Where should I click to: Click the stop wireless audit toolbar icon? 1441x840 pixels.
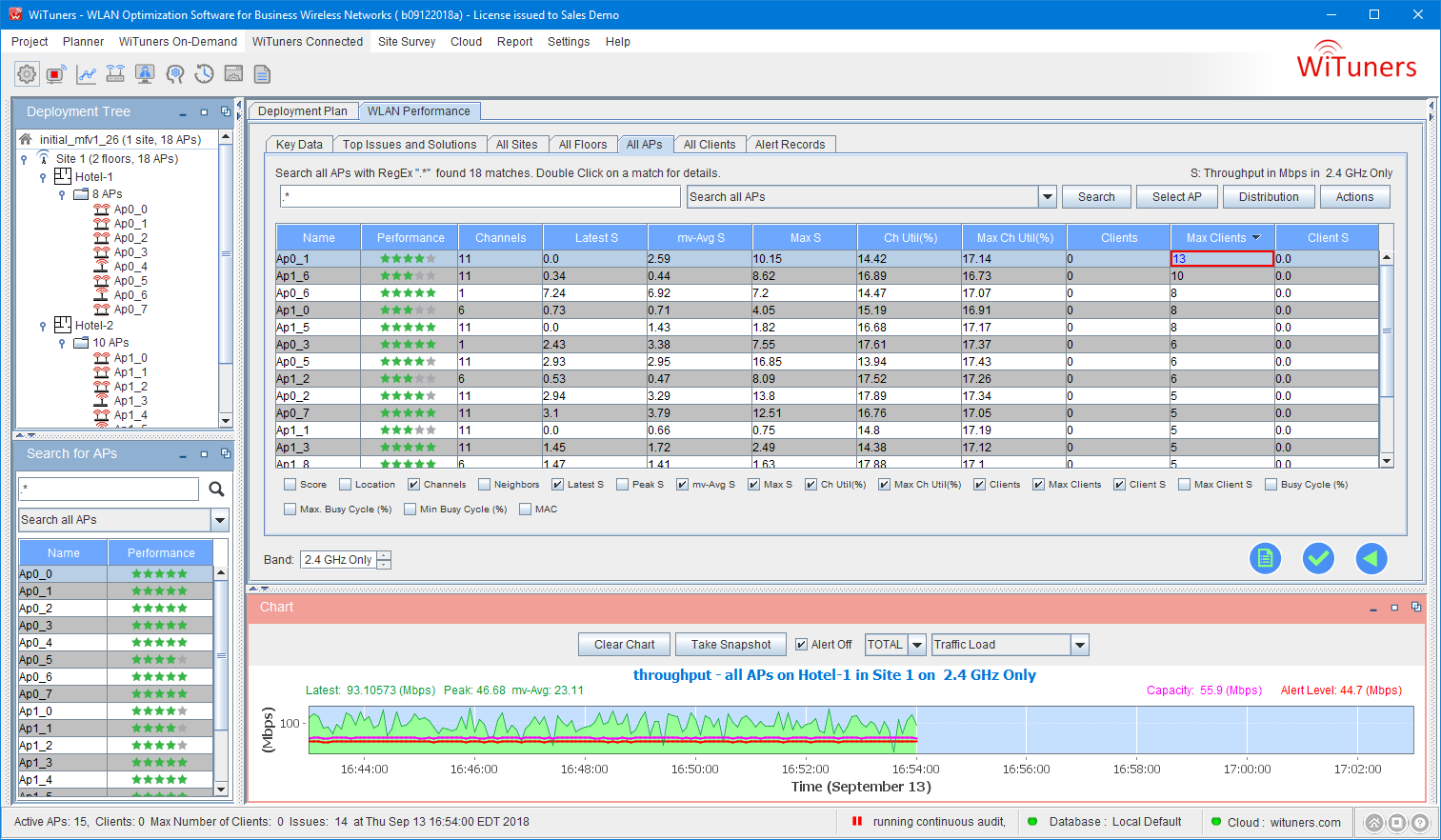[x=55, y=74]
